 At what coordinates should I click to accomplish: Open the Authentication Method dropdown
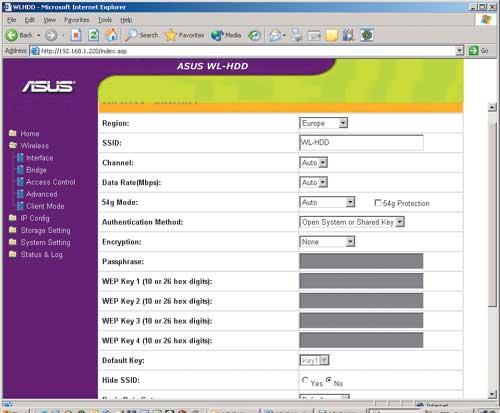(352, 222)
